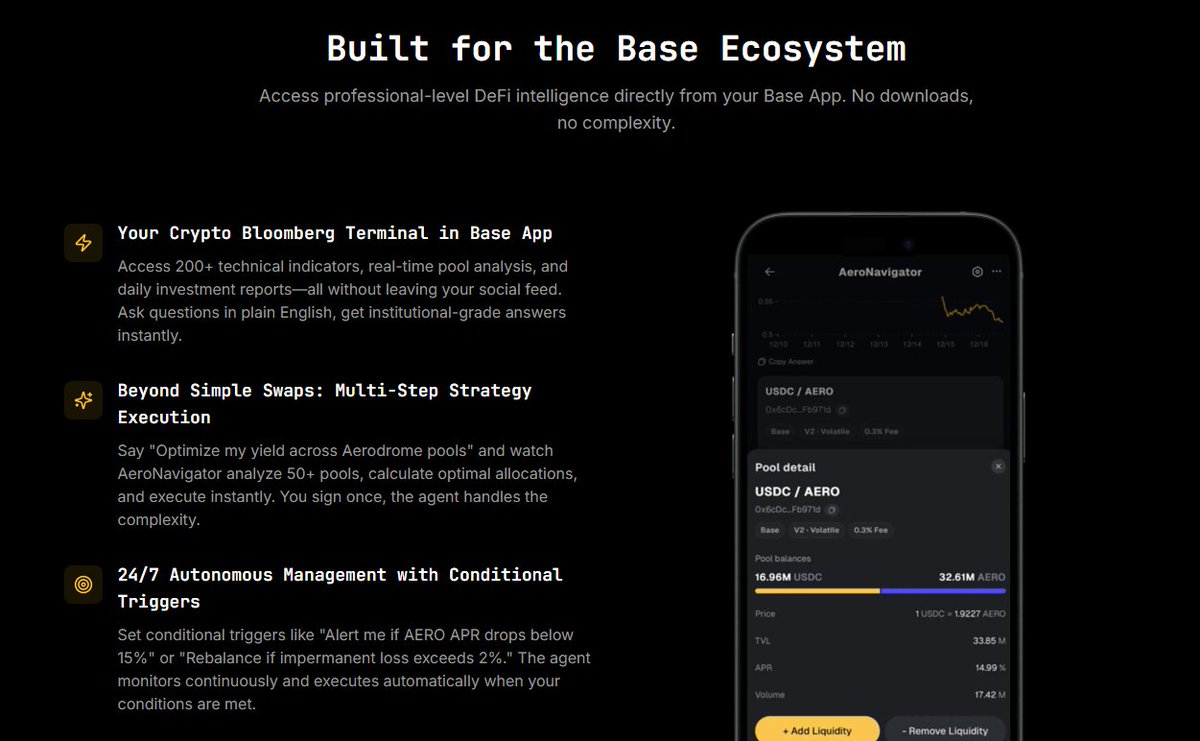Click the purple AERO portion of balance bar
This screenshot has height=741, width=1200.
(943, 591)
